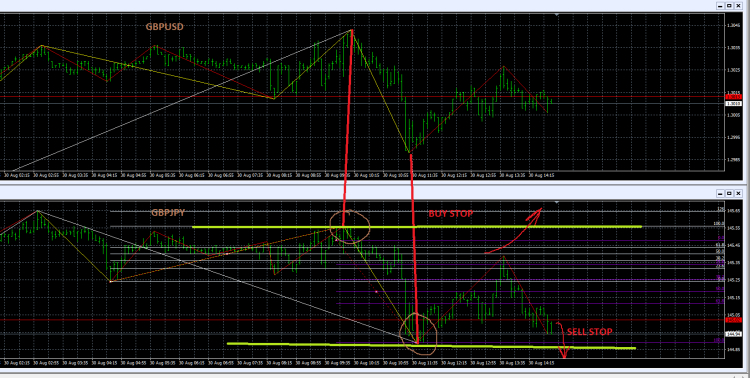The height and width of the screenshot is (378, 750).
Task: Select the BUY STOP text label
Action: coord(451,214)
